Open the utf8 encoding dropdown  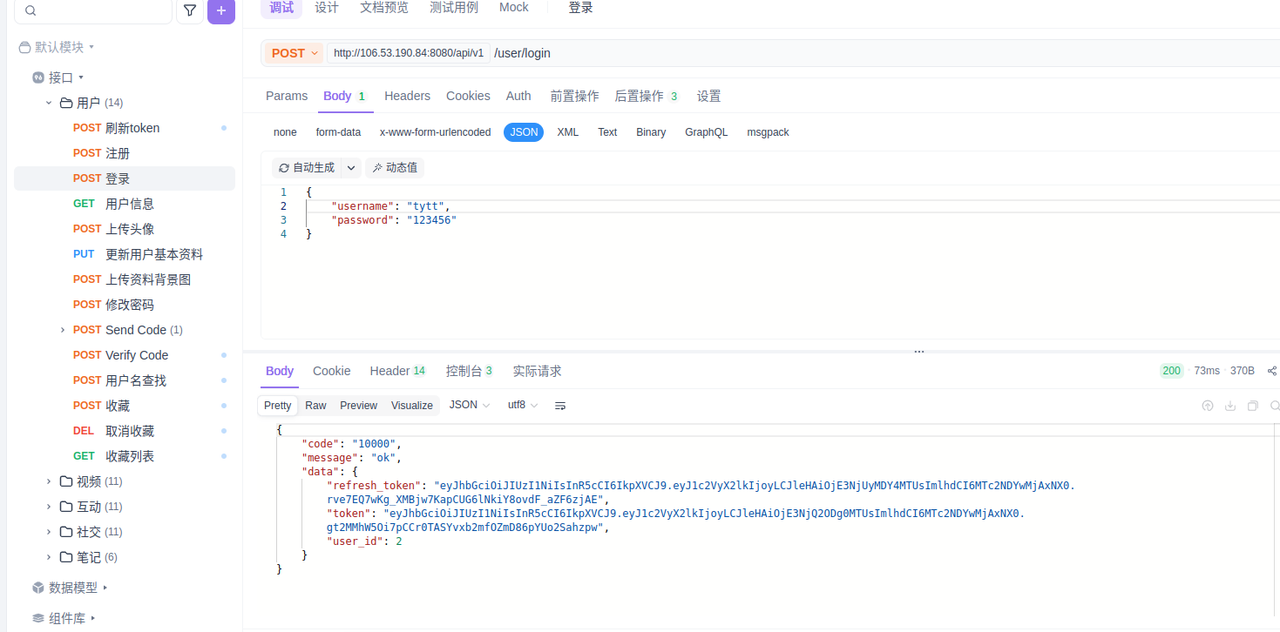tap(523, 405)
